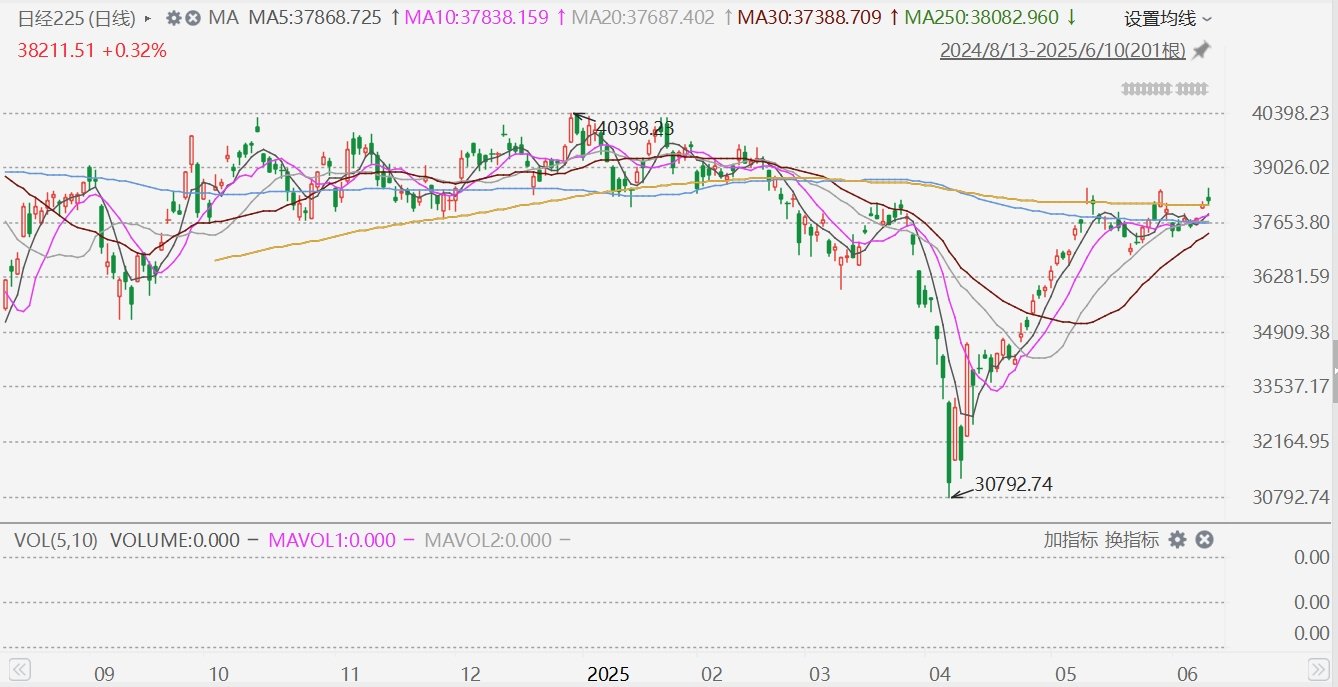The height and width of the screenshot is (687, 1338).
Task: Click the MA label next to the gear
Action: coord(223,18)
